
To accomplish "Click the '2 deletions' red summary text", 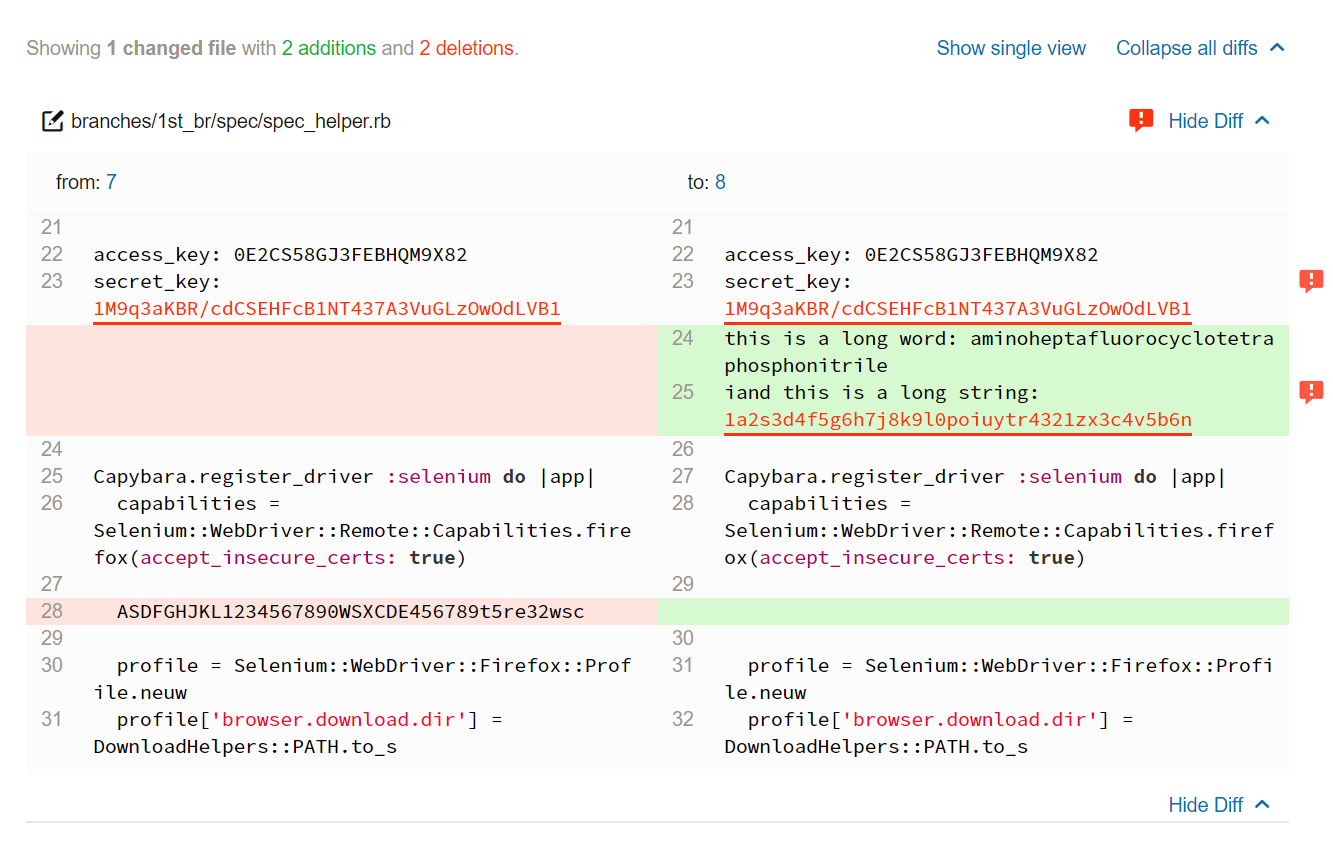I will click(x=466, y=48).
